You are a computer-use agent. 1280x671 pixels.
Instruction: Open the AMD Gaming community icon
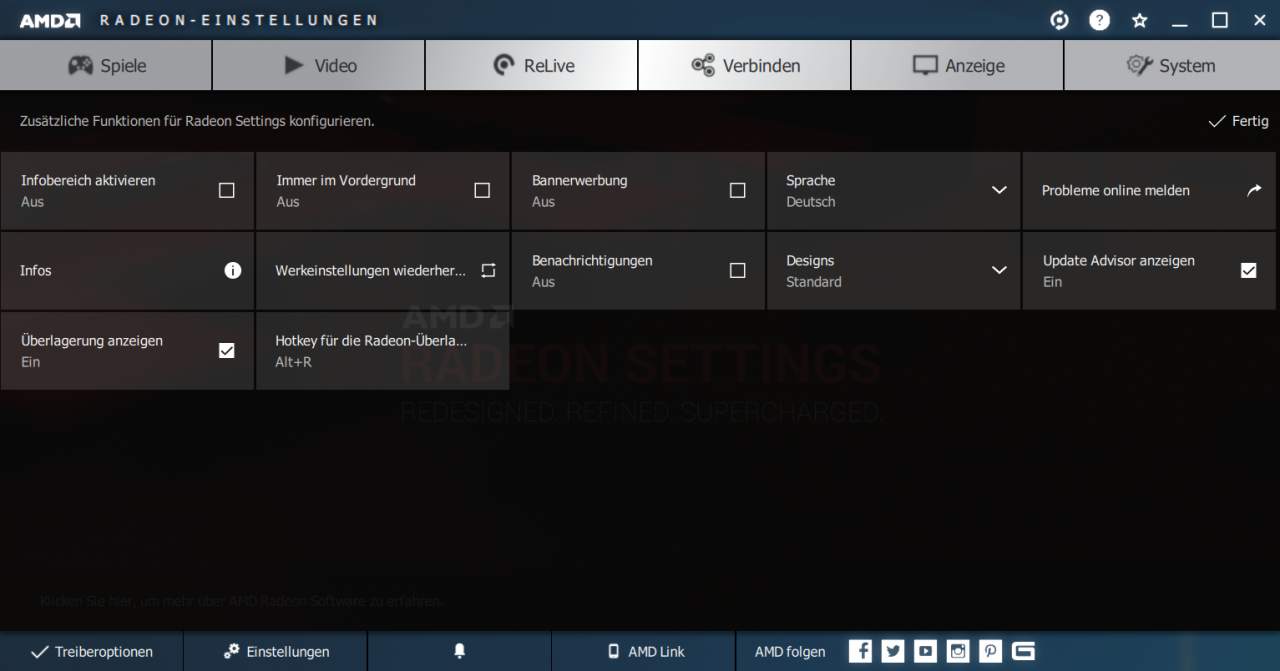click(x=1023, y=651)
